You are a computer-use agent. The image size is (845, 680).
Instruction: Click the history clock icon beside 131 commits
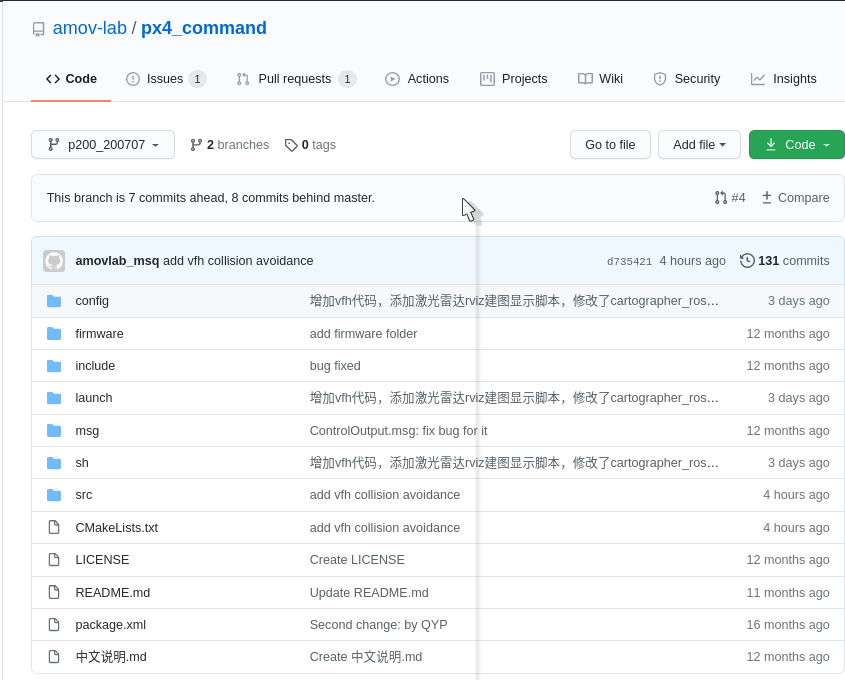[747, 261]
